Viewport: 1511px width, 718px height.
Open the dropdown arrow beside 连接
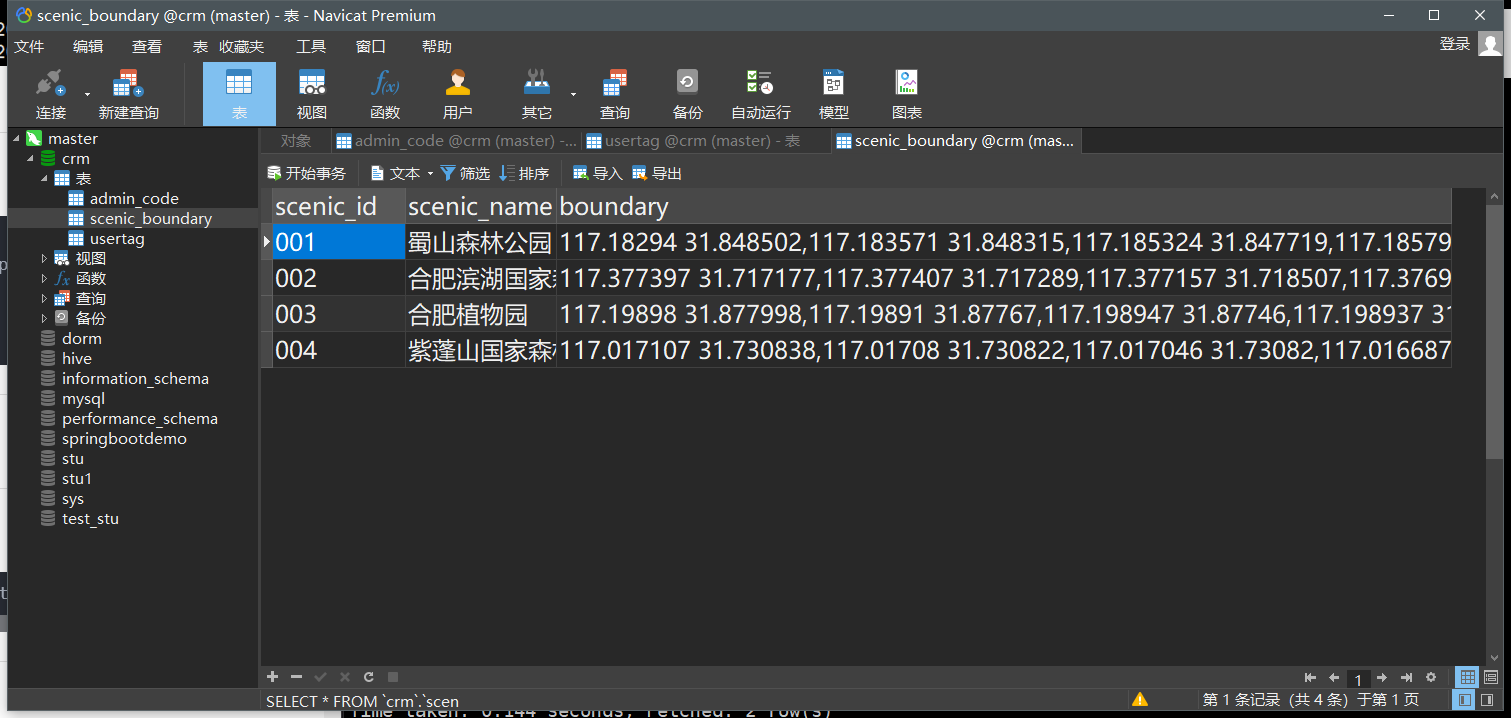point(87,94)
